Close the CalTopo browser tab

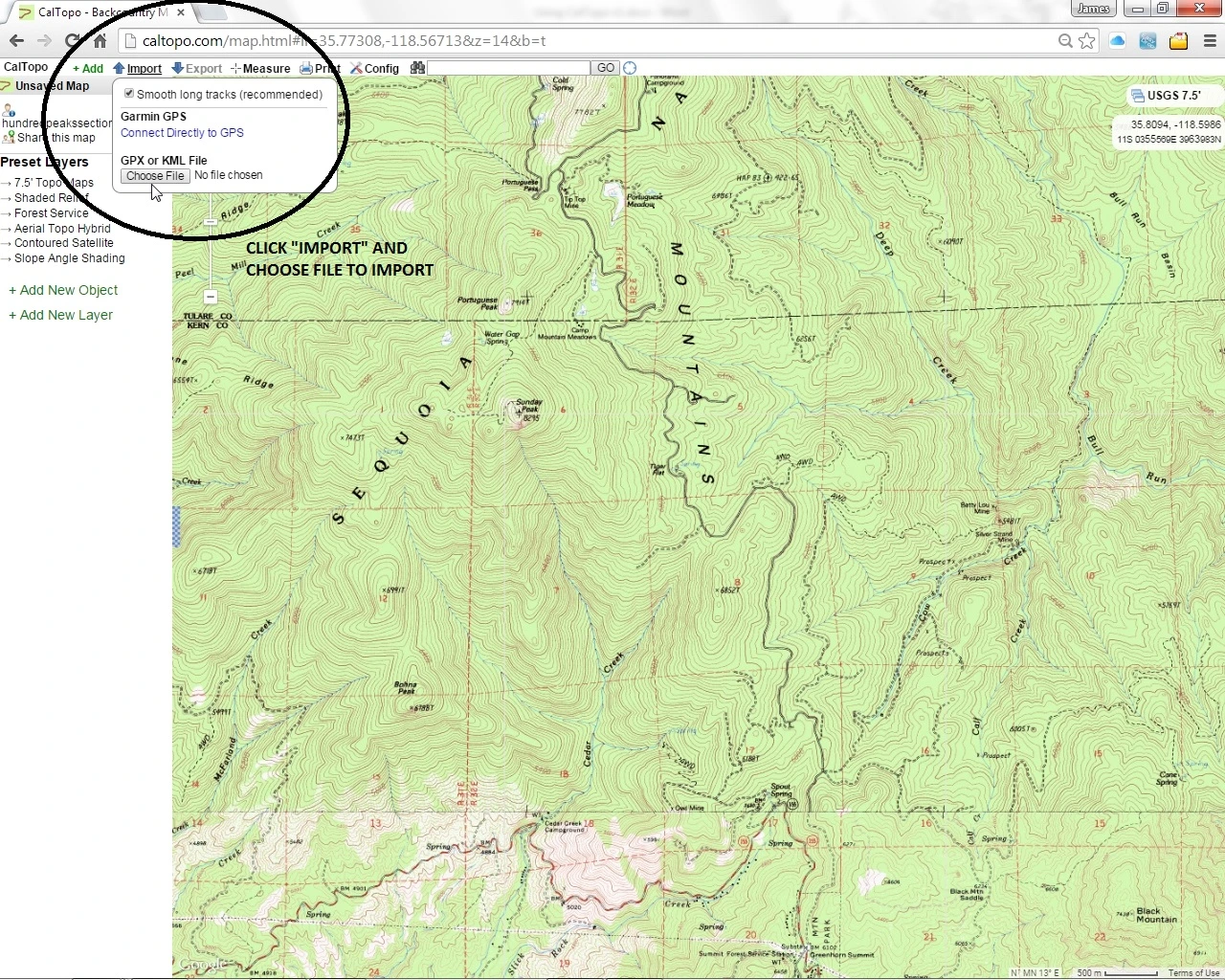pyautogui.click(x=180, y=12)
